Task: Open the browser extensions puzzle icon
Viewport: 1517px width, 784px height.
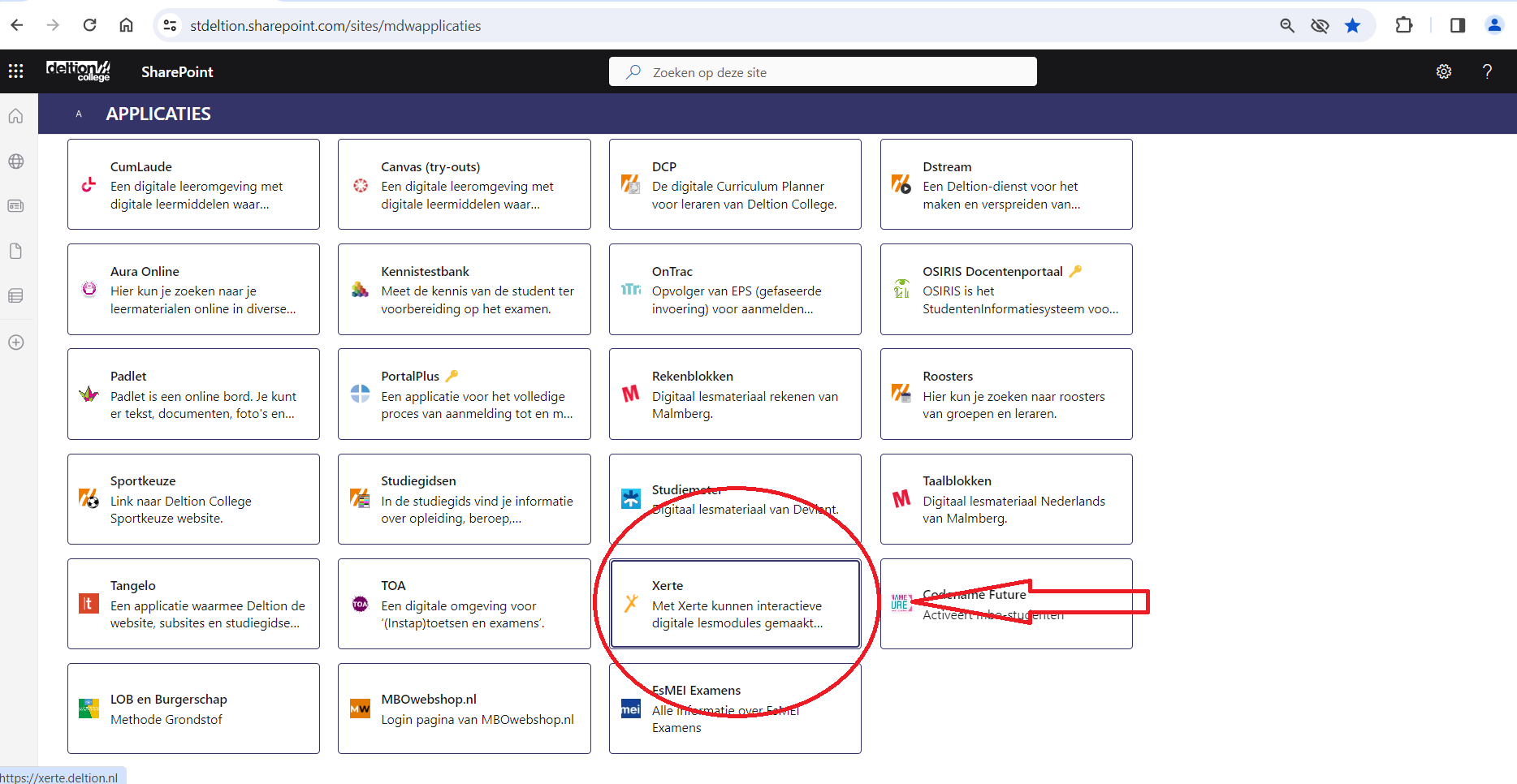Action: [x=1403, y=25]
